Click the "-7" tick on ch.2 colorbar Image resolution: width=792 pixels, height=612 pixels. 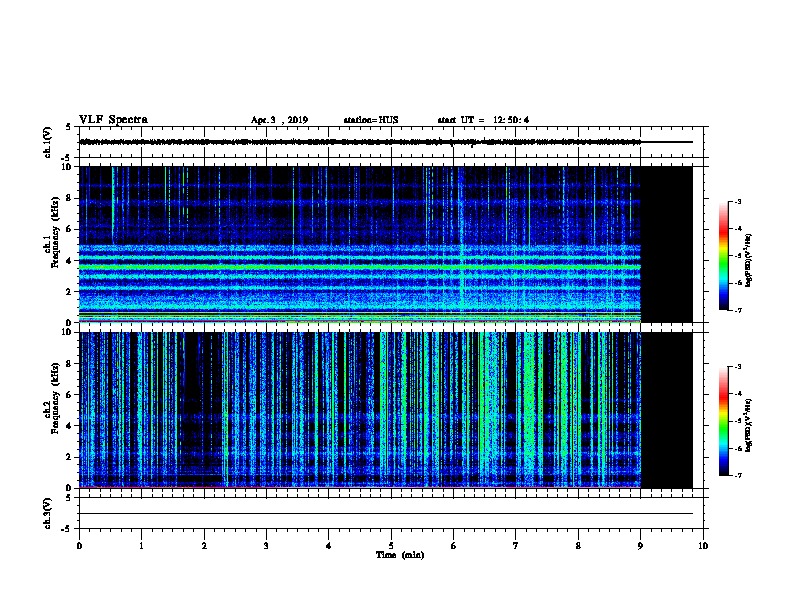click(x=737, y=476)
